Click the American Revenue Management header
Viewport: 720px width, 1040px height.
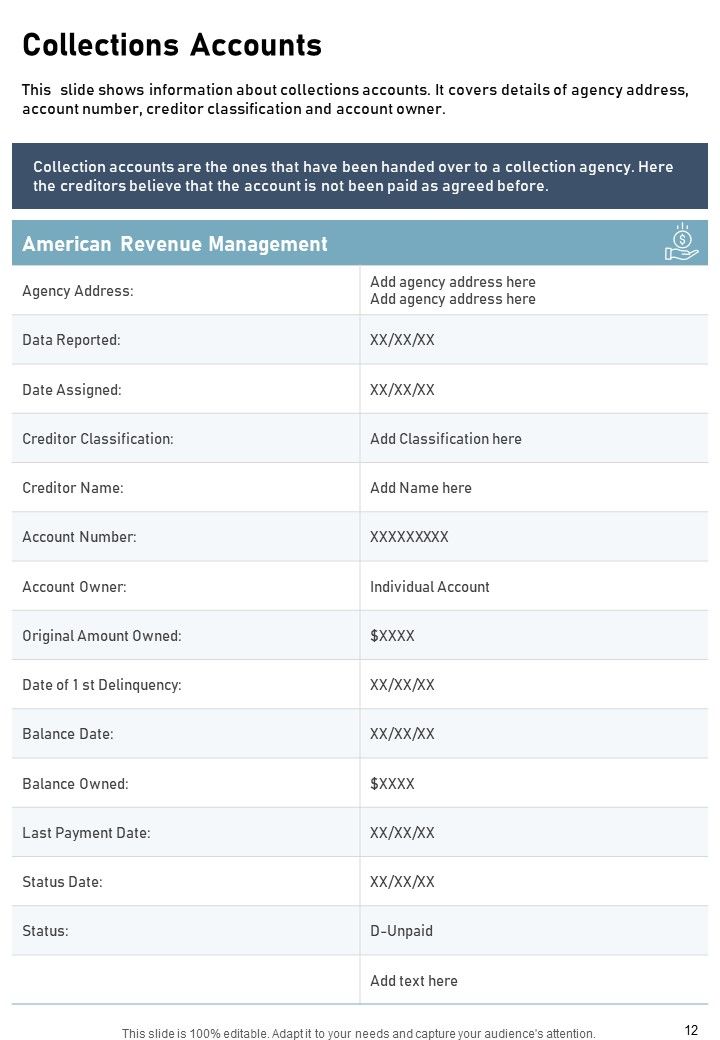pos(175,244)
